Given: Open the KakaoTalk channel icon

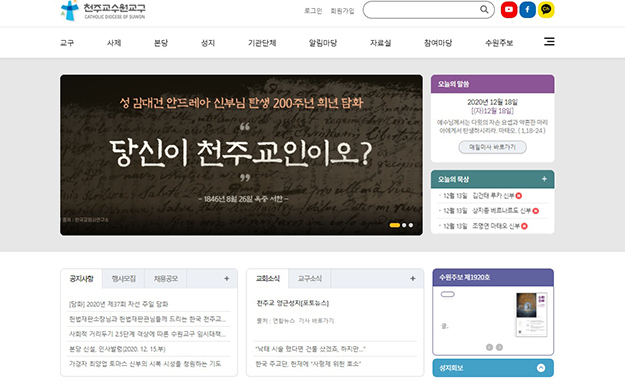Looking at the screenshot, I should [546, 10].
